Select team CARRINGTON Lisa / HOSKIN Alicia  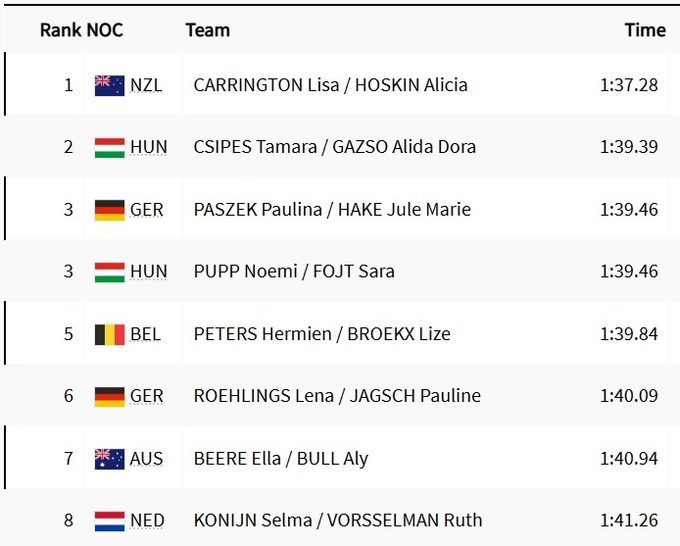(x=330, y=85)
